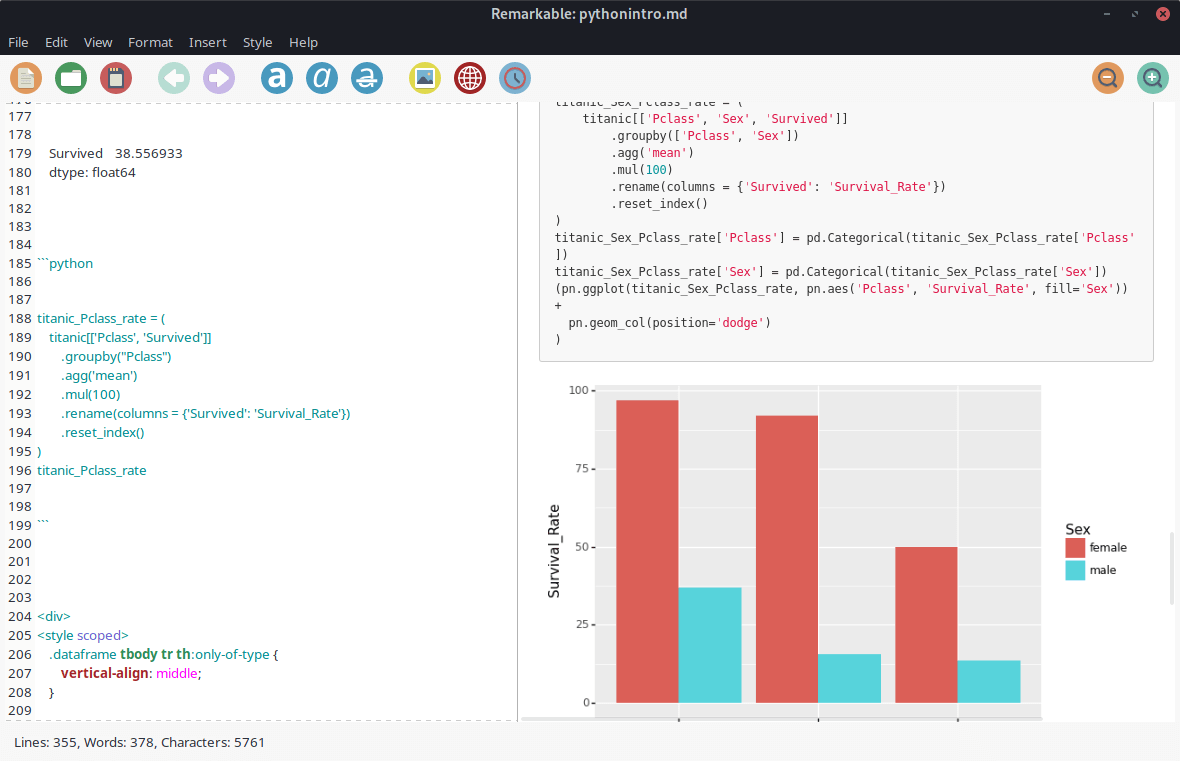Viewport: 1180px width, 761px height.
Task: Click line number 204 in the editor gutter
Action: [x=20, y=616]
